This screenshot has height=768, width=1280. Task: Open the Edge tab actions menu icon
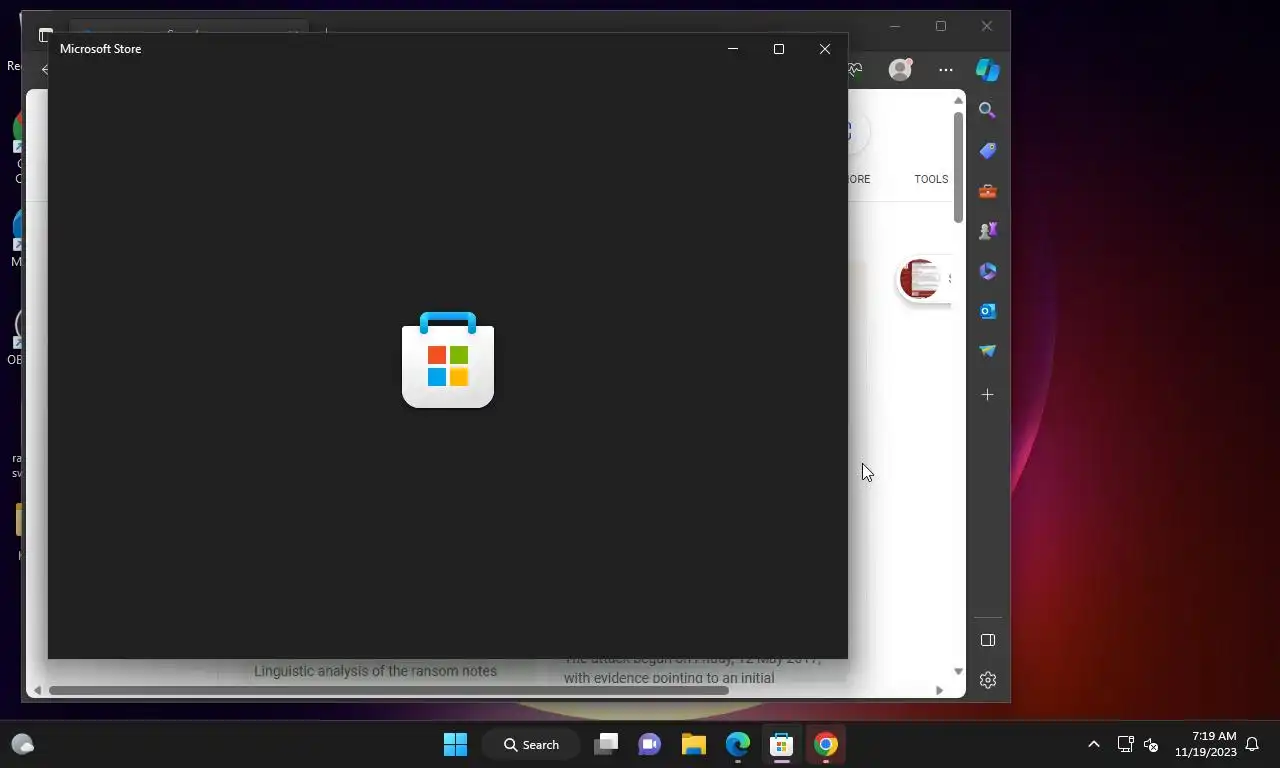(45, 34)
